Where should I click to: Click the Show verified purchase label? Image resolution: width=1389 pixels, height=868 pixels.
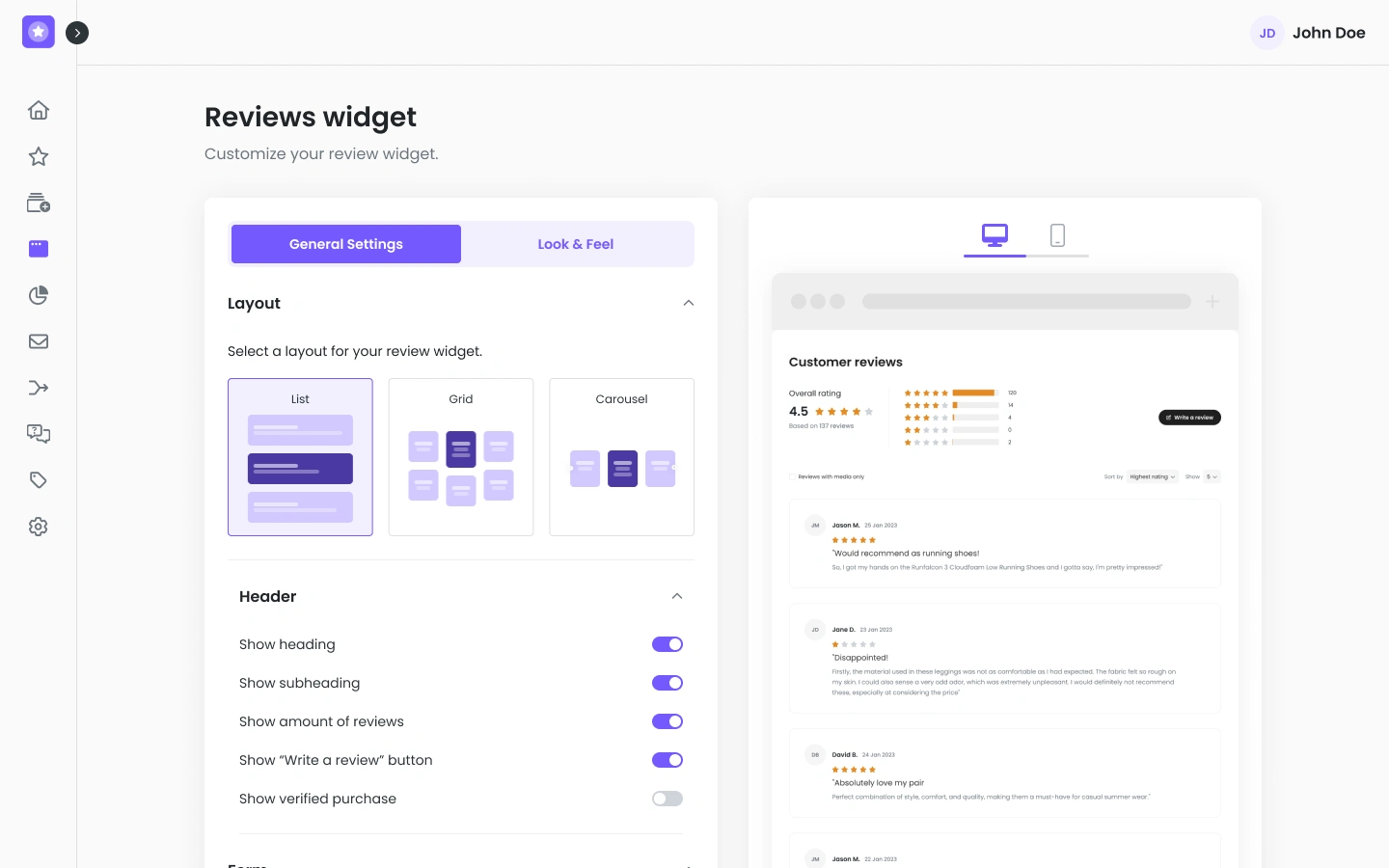[317, 799]
